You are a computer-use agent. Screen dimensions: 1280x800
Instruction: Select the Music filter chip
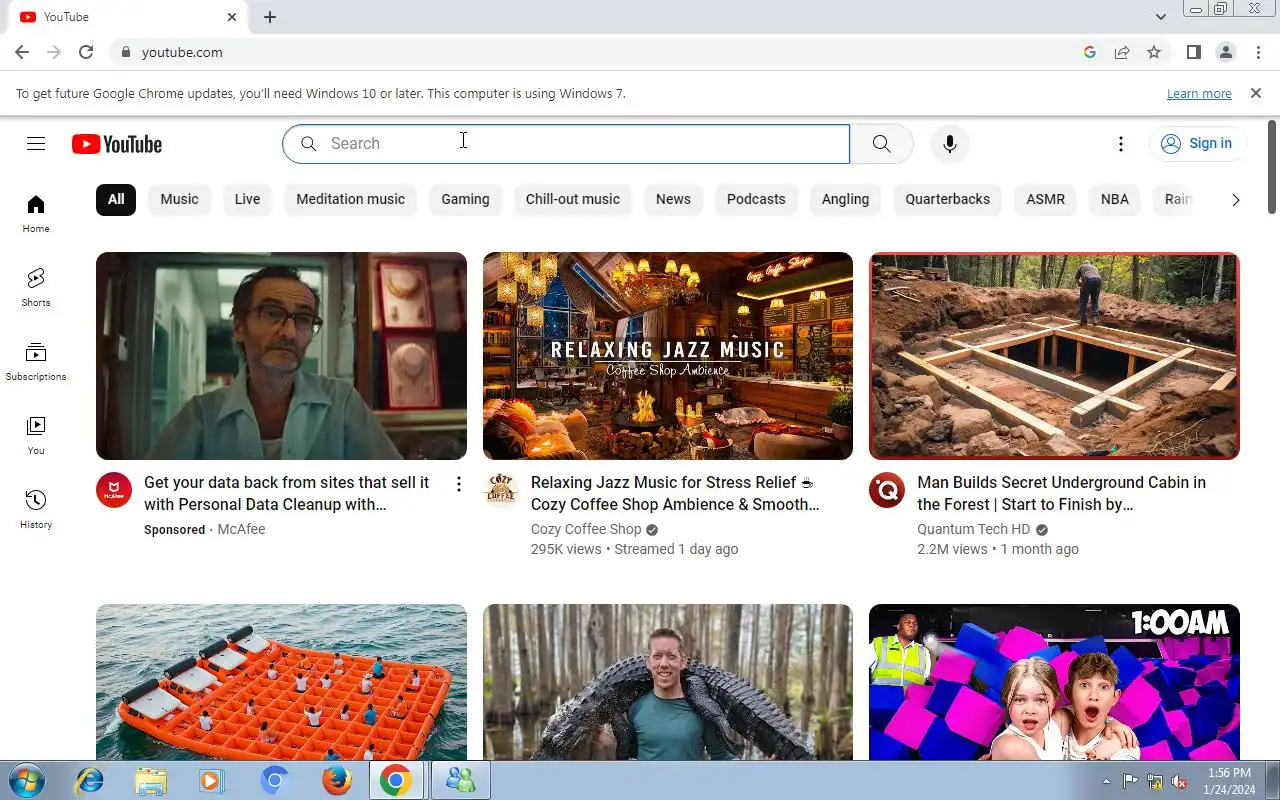point(180,199)
